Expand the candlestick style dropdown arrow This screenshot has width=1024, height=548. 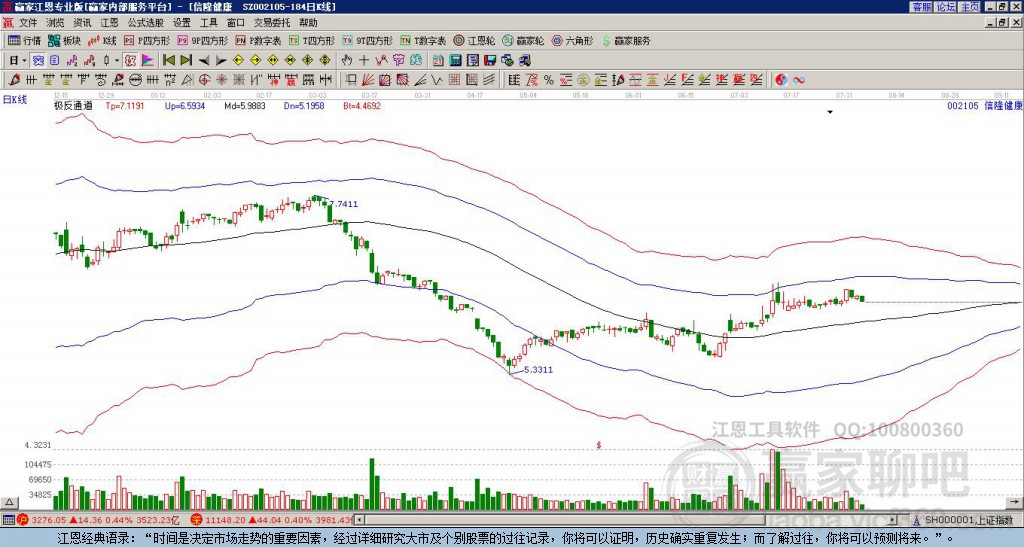click(x=117, y=61)
